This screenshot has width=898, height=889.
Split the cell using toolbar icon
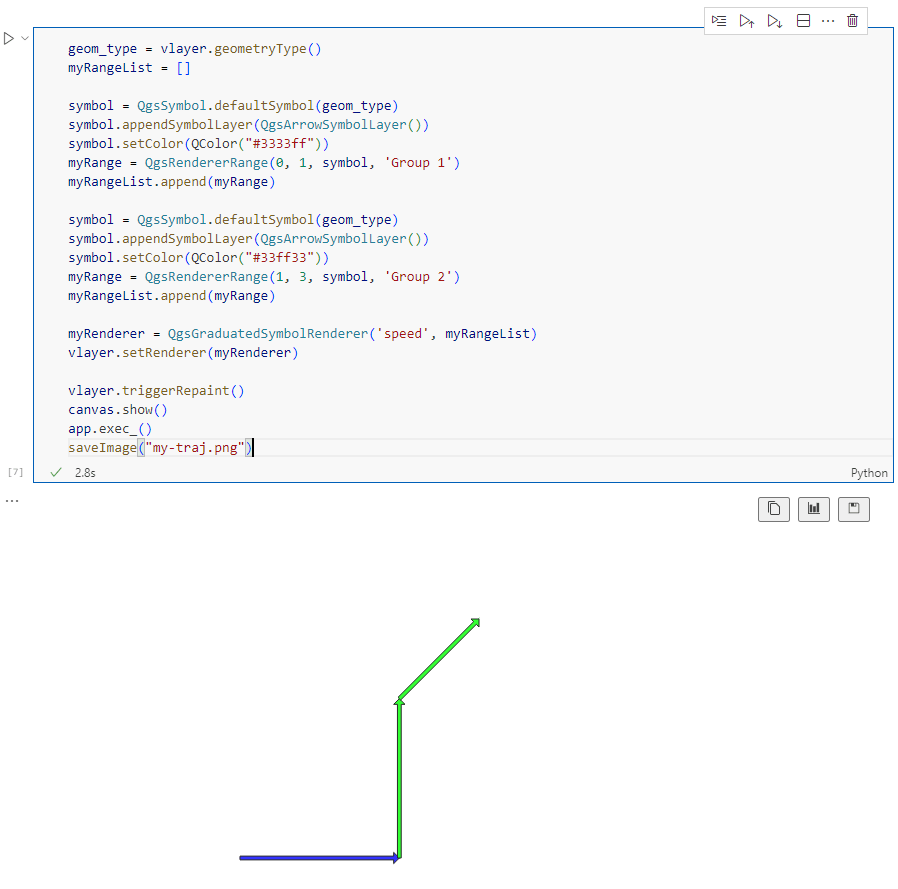(x=803, y=21)
